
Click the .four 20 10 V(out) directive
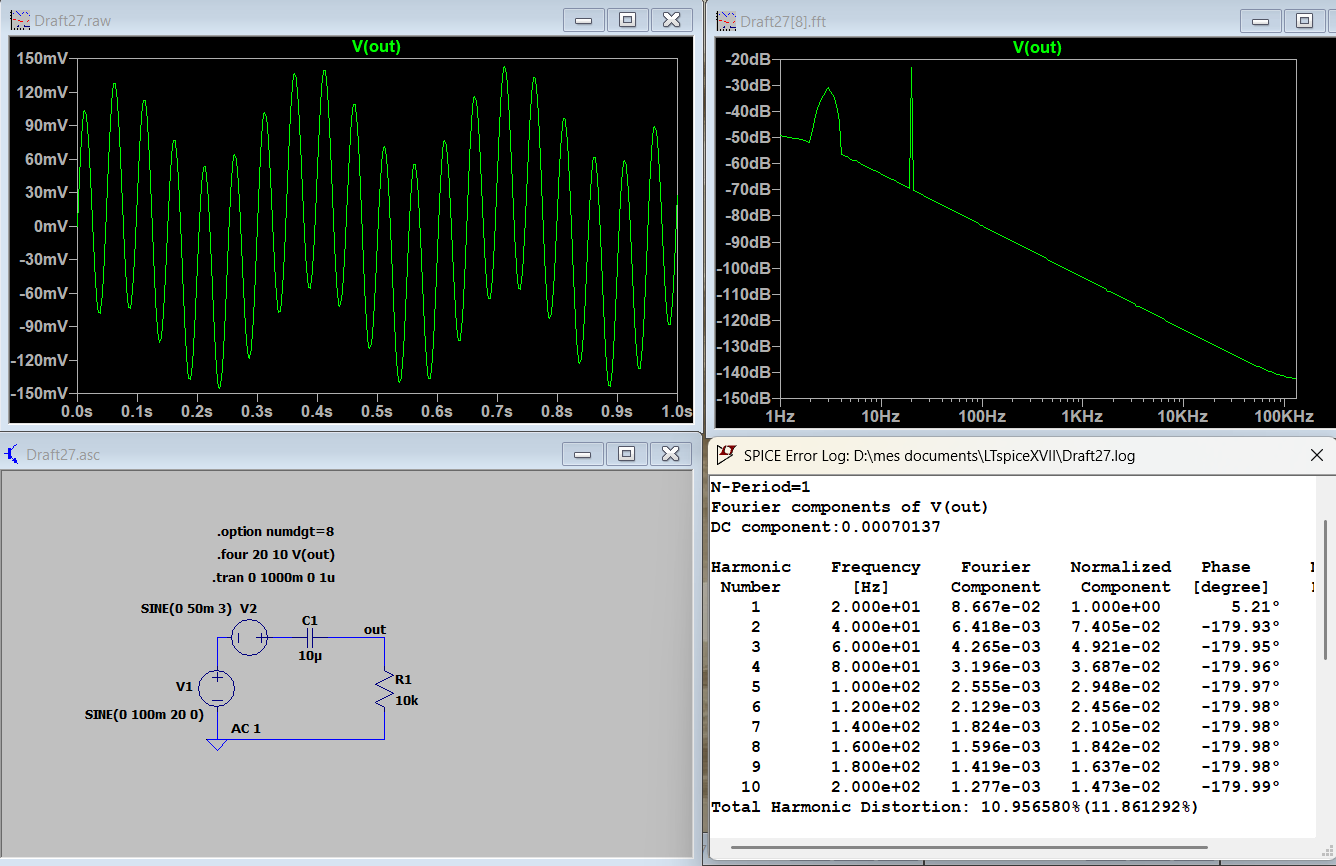coord(275,555)
